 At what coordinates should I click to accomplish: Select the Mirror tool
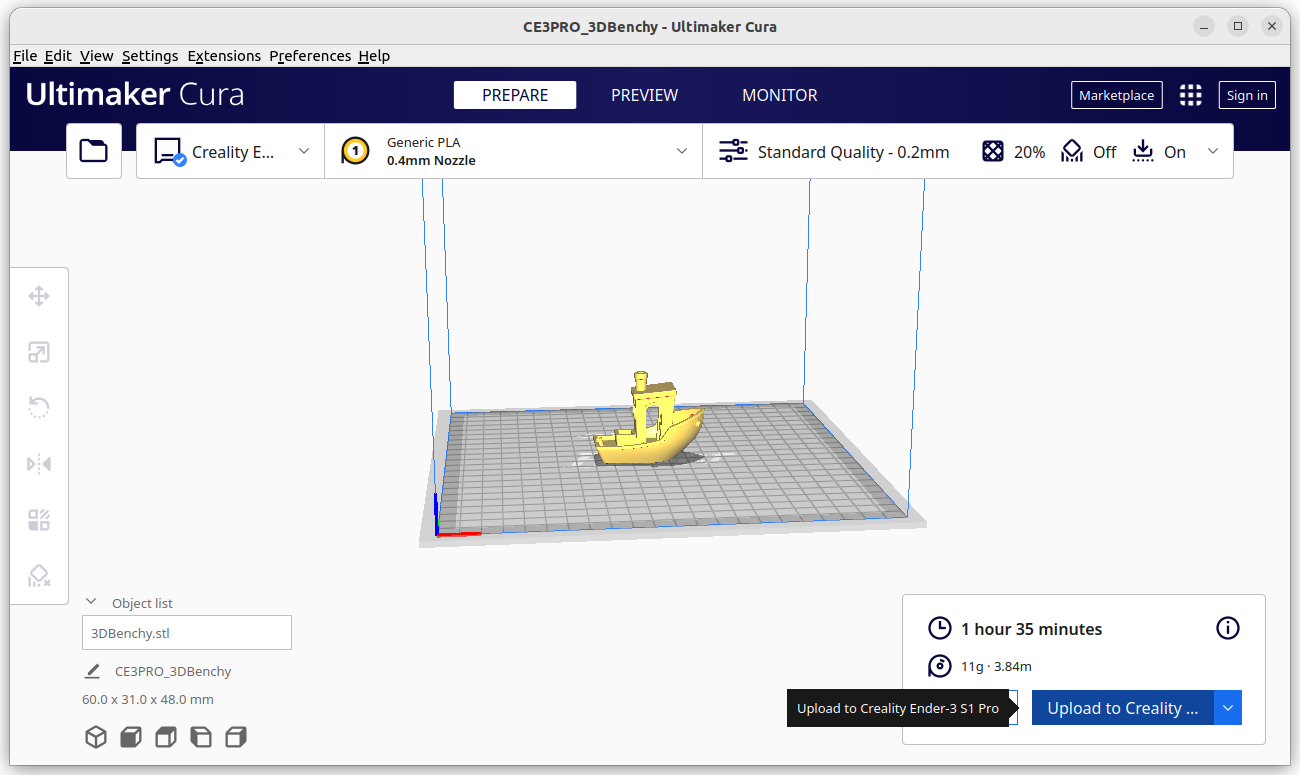[39, 464]
